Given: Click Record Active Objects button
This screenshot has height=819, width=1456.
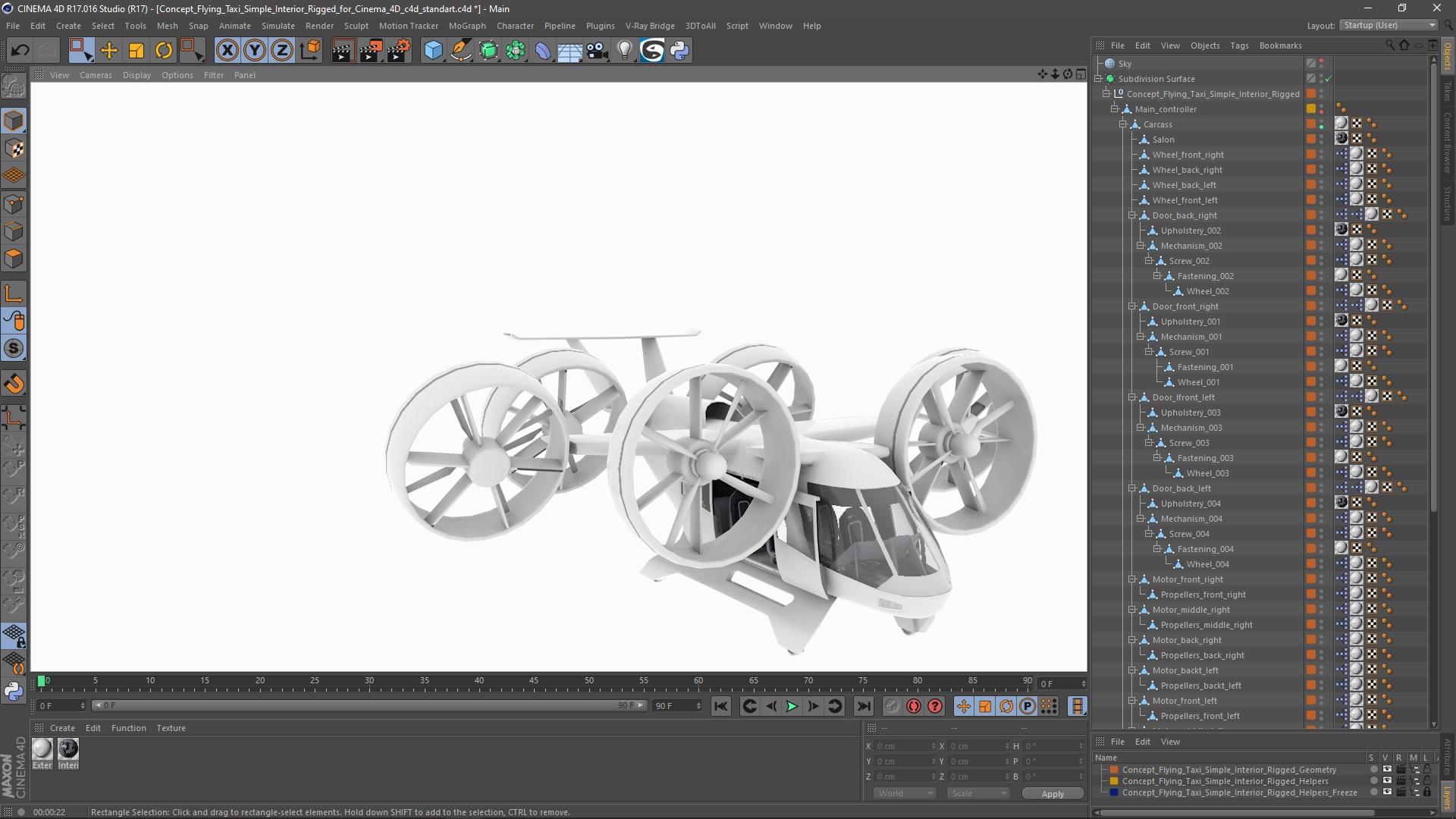Looking at the screenshot, I should pyautogui.click(x=893, y=706).
